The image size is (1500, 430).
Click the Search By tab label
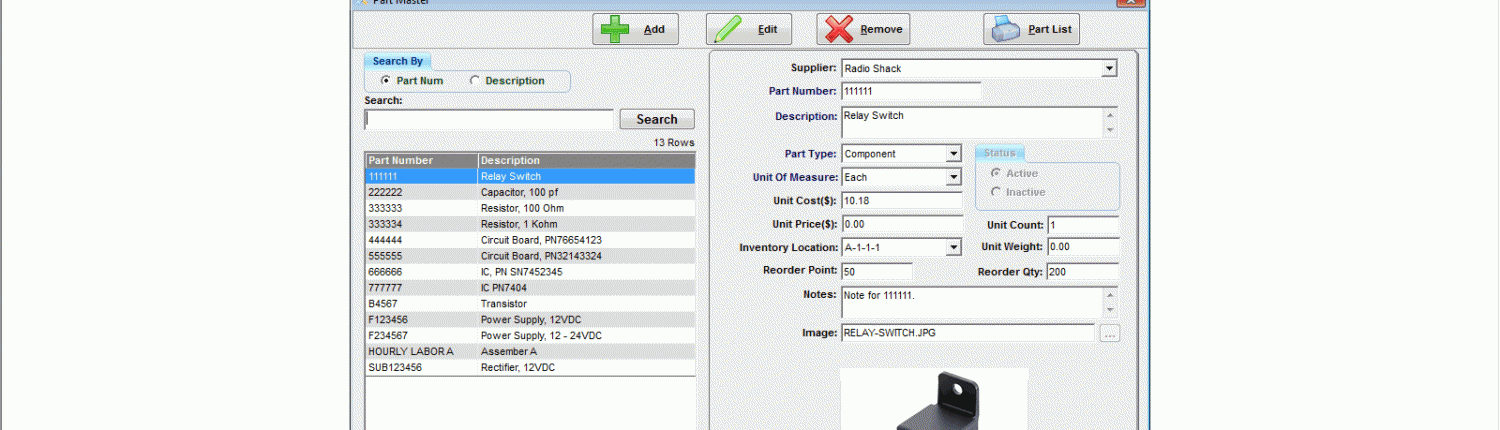point(398,61)
